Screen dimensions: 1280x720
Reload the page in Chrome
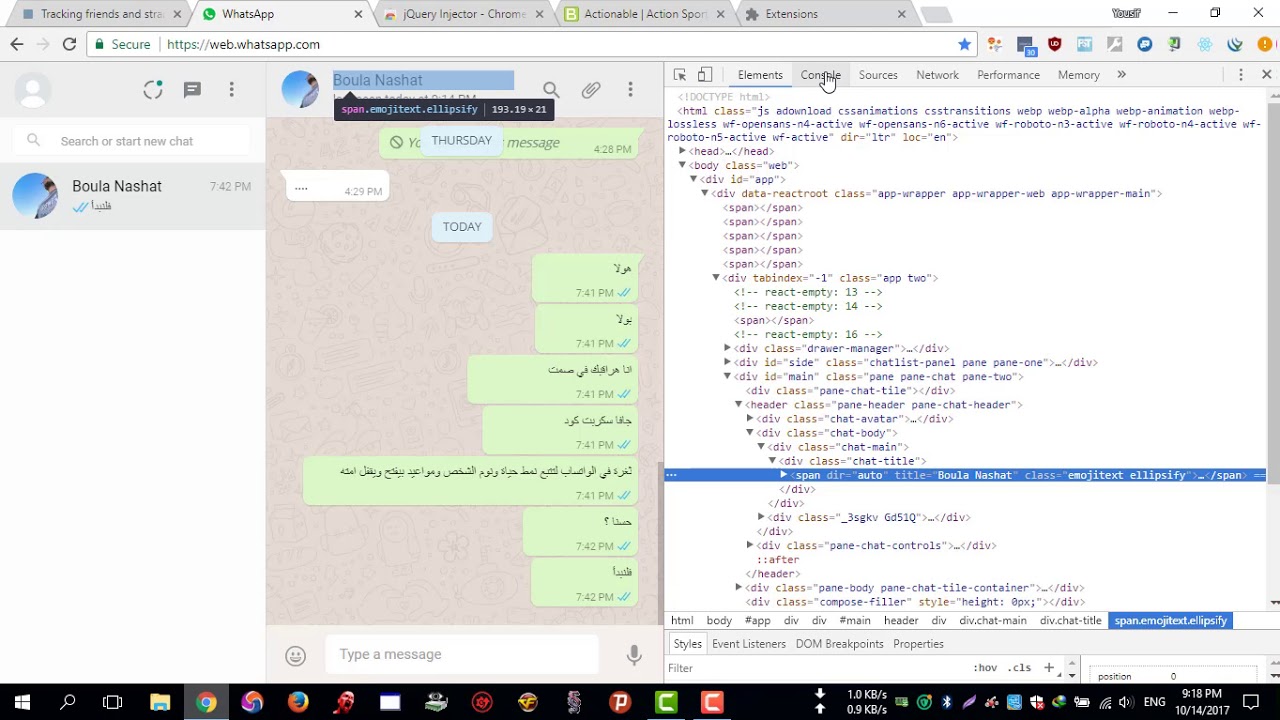pyautogui.click(x=69, y=44)
